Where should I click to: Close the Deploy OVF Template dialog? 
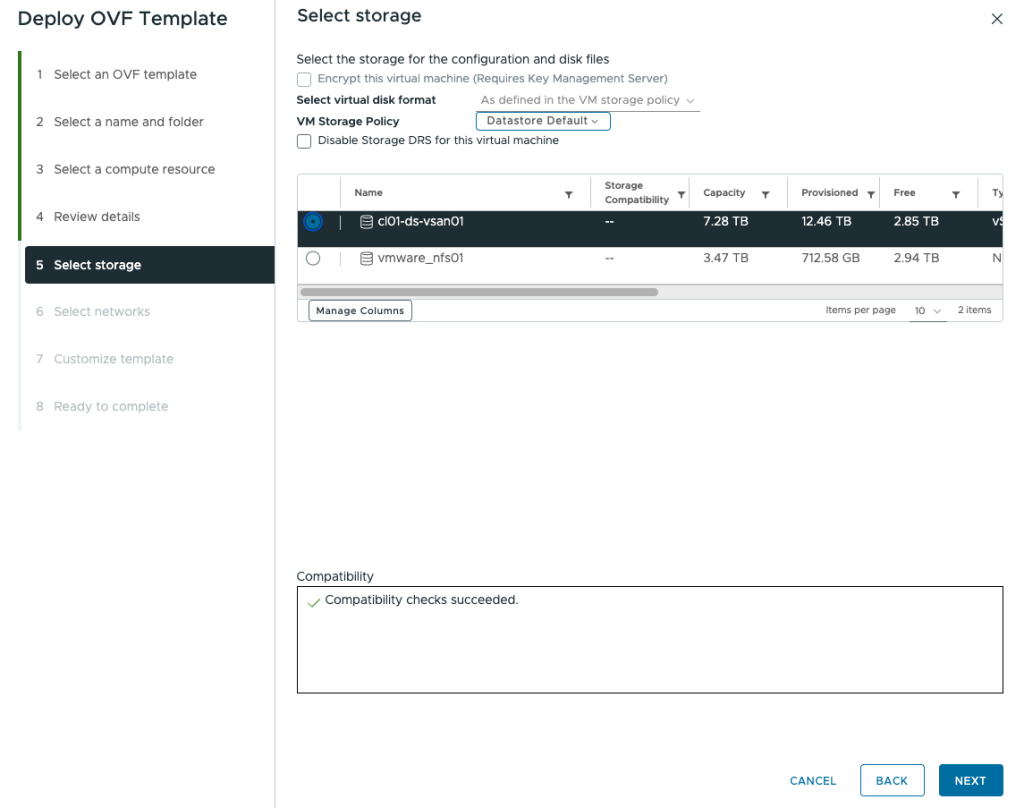tap(996, 19)
